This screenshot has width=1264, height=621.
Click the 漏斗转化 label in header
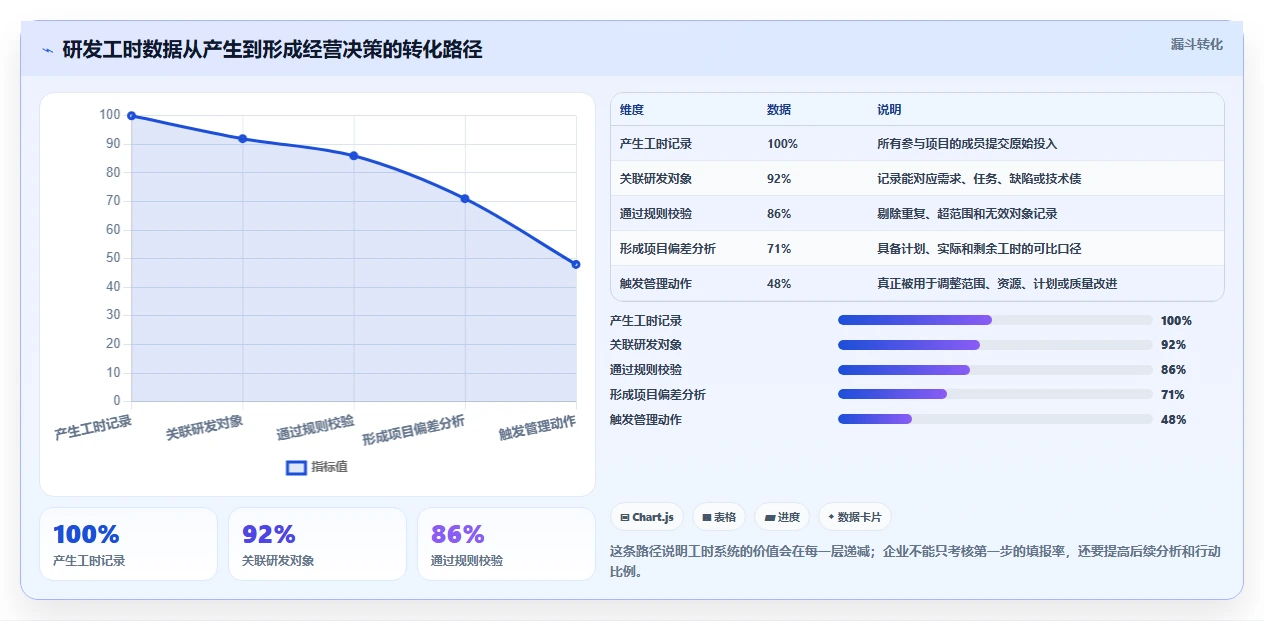[x=1196, y=44]
